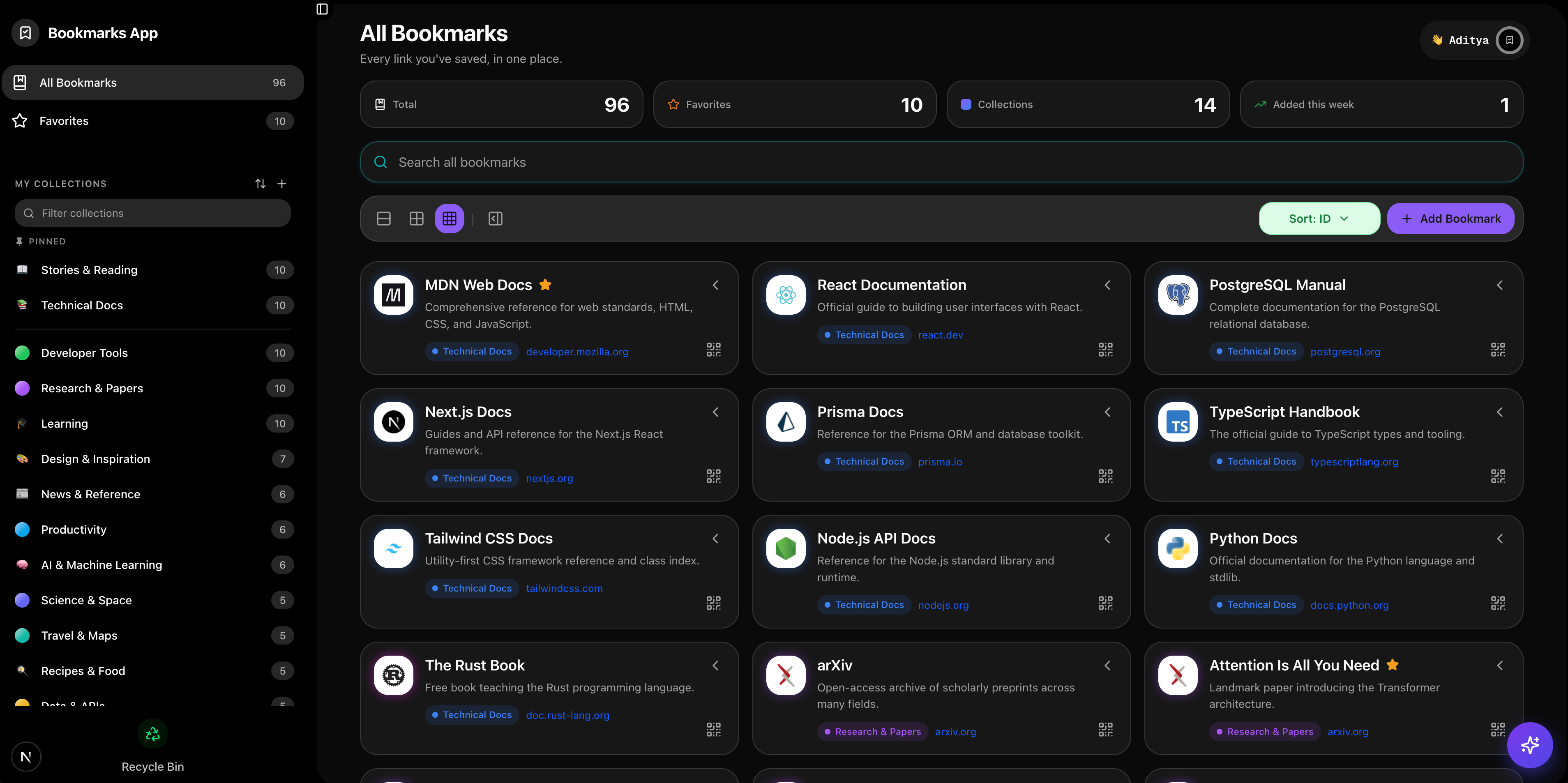Show QR code for The Rust Book
This screenshot has width=1568, height=783.
click(713, 730)
